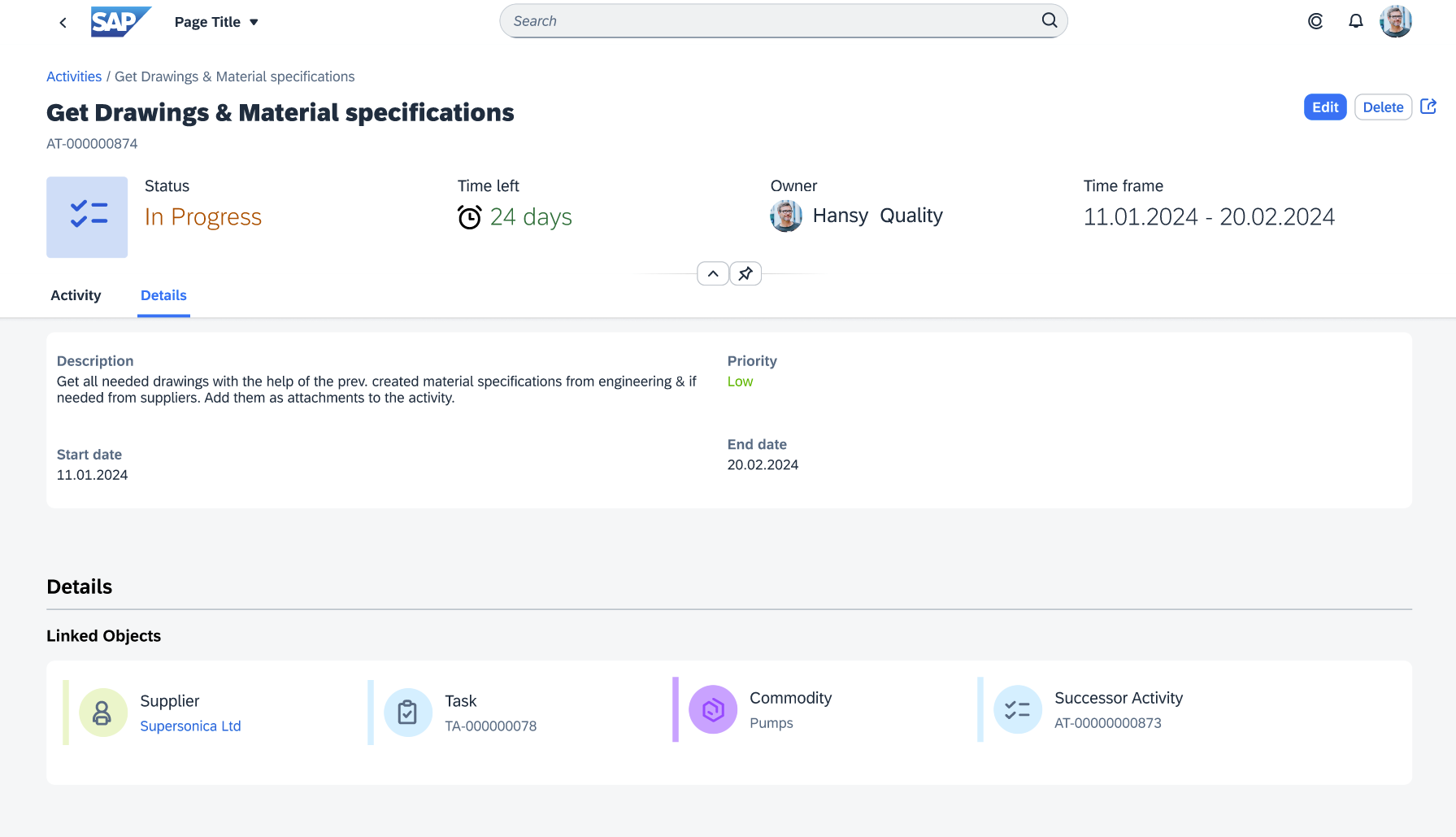Click the SAP logo
Viewport: 1456px width, 837px height.
click(120, 22)
